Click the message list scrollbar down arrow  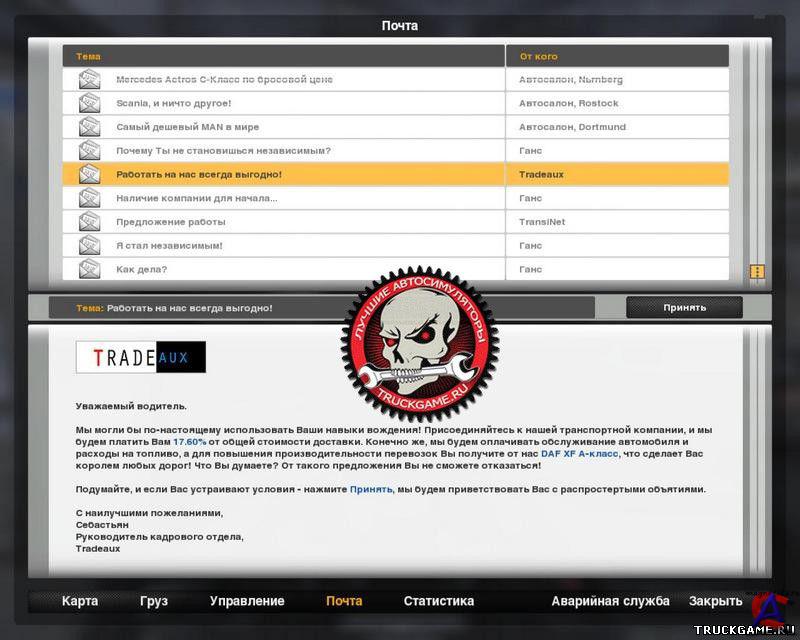click(x=757, y=271)
